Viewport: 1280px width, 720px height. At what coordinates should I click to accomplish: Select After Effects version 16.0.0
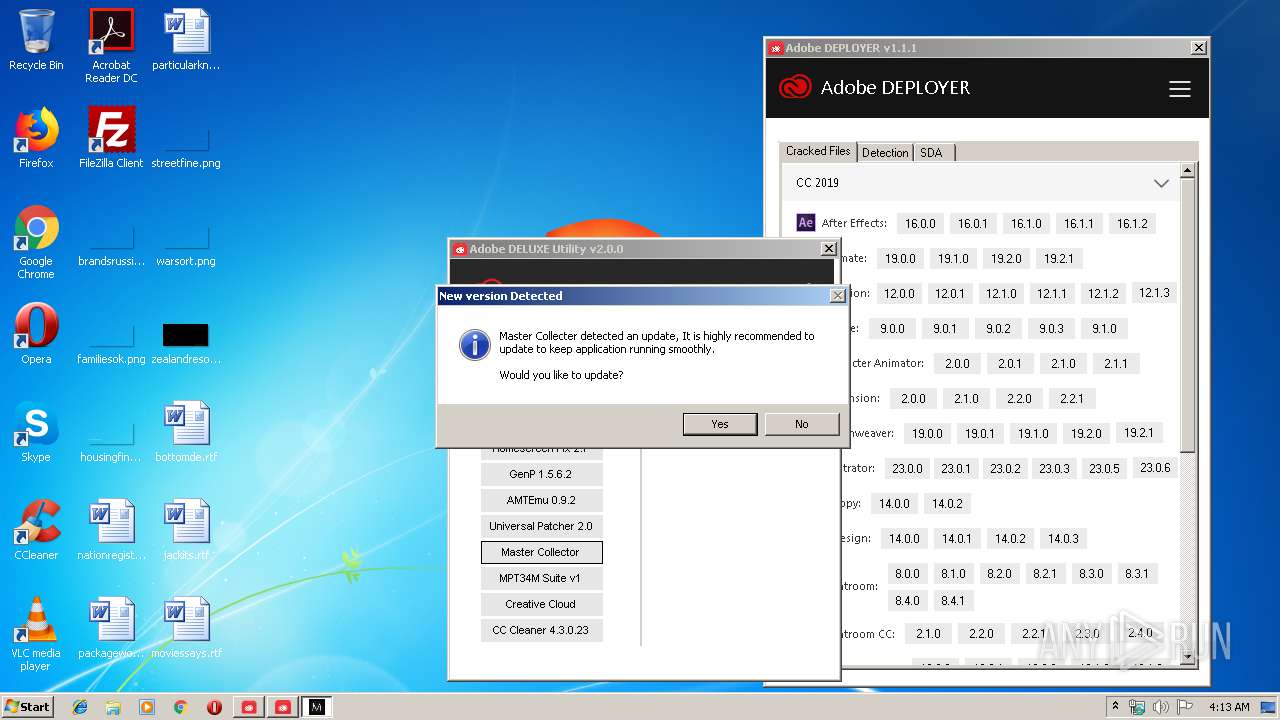[920, 223]
